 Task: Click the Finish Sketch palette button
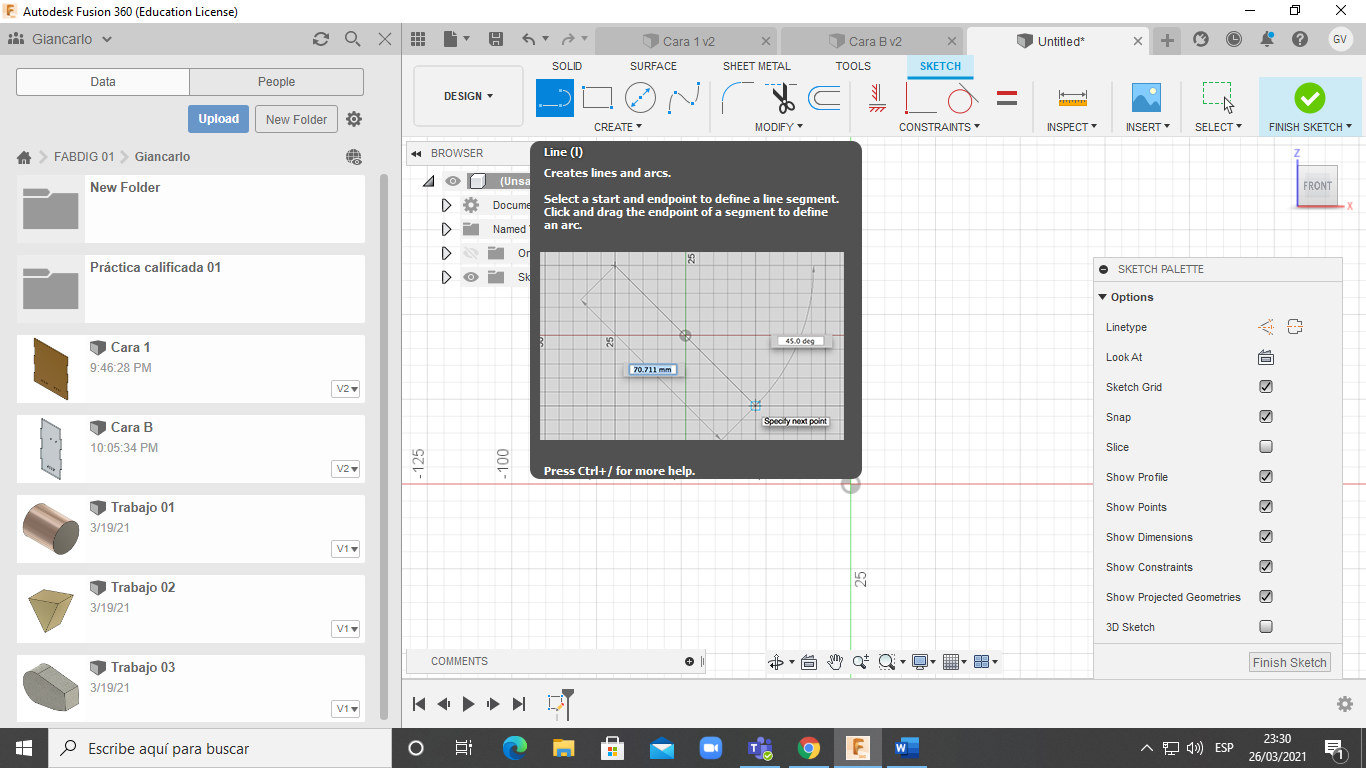(1290, 662)
